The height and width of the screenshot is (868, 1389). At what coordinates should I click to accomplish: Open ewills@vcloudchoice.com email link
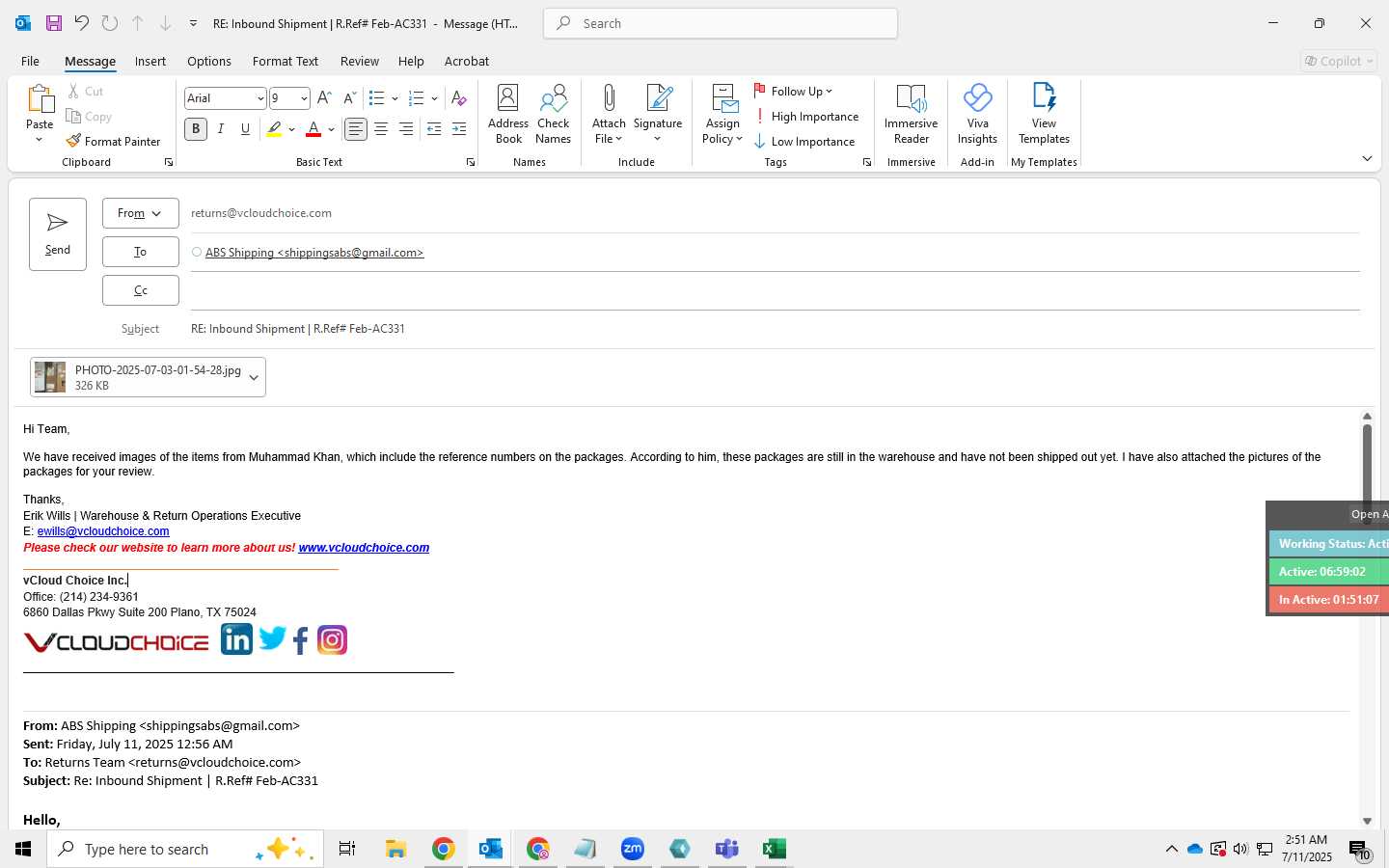pos(103,531)
